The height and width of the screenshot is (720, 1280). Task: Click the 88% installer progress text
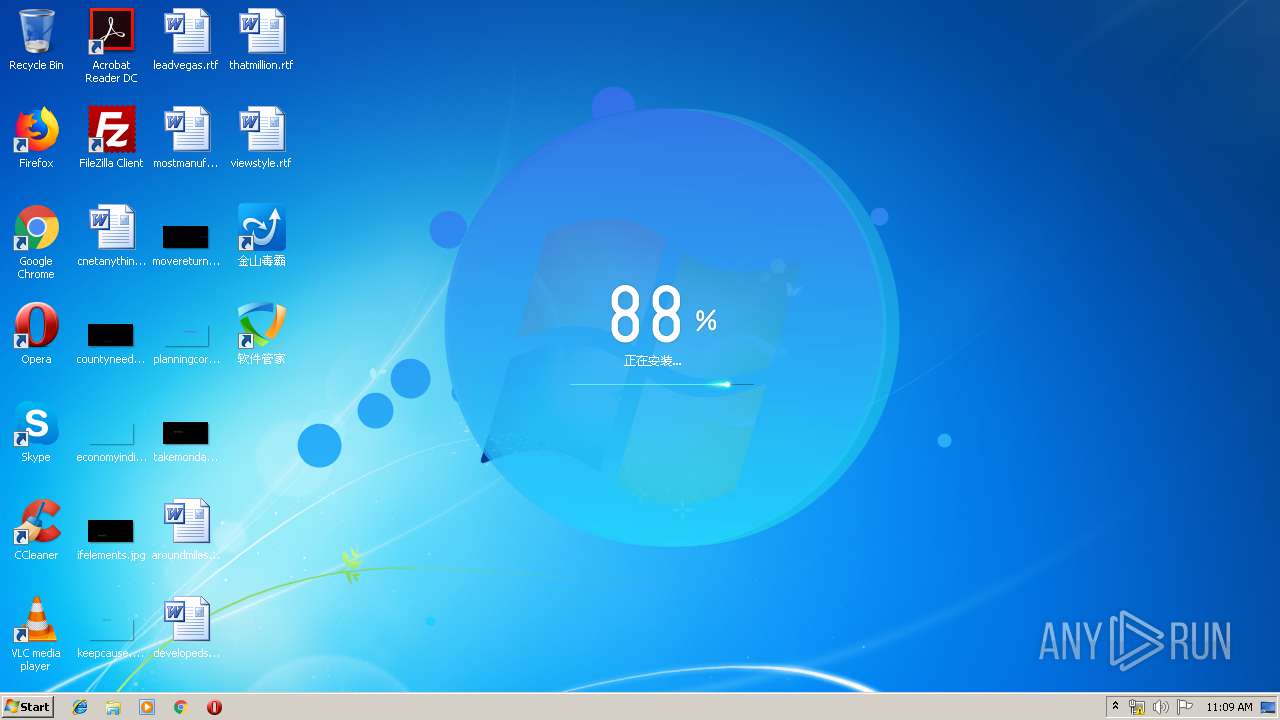[662, 314]
